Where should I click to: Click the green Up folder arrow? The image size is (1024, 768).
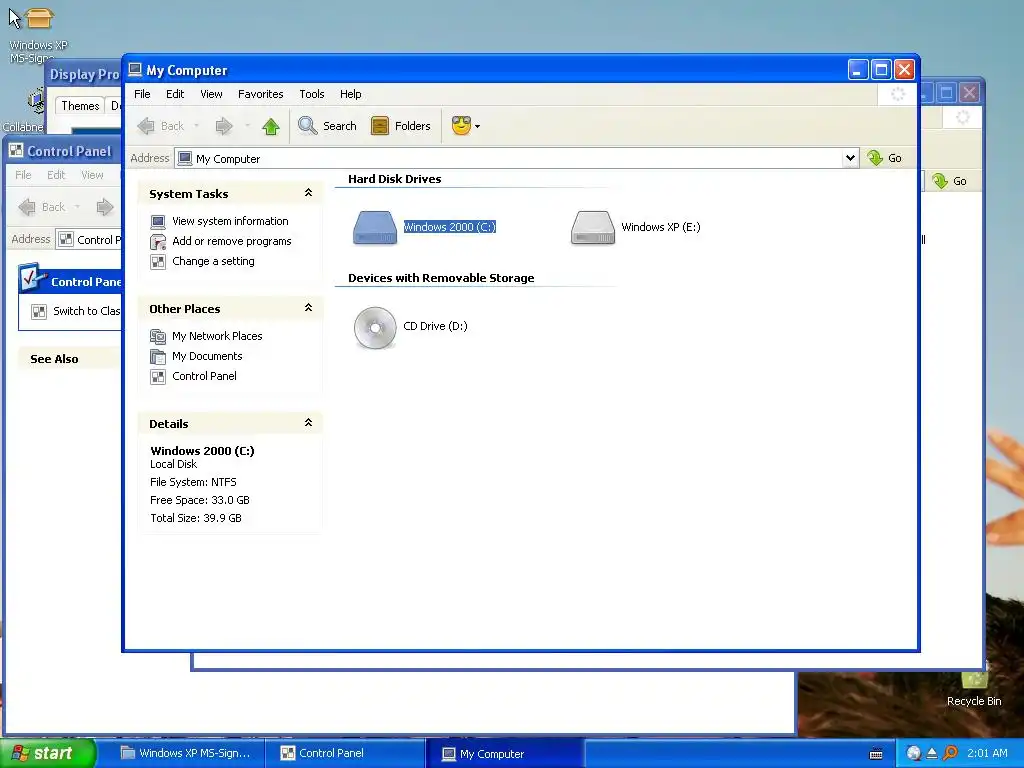(270, 126)
